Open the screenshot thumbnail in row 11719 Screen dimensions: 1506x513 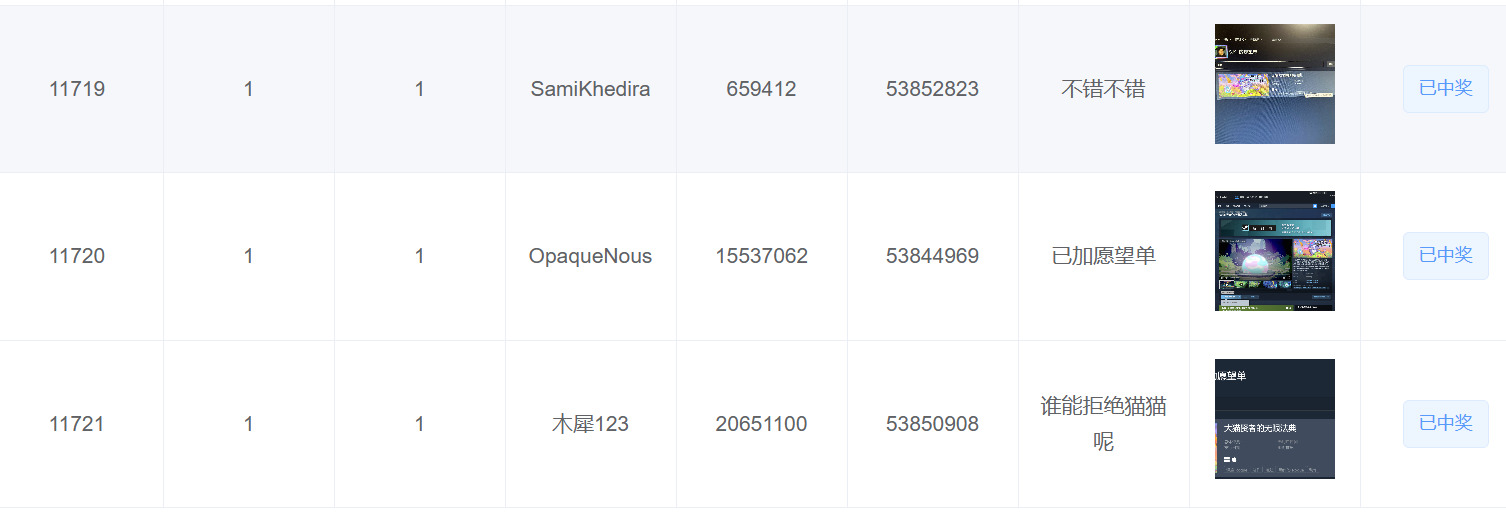[1274, 84]
